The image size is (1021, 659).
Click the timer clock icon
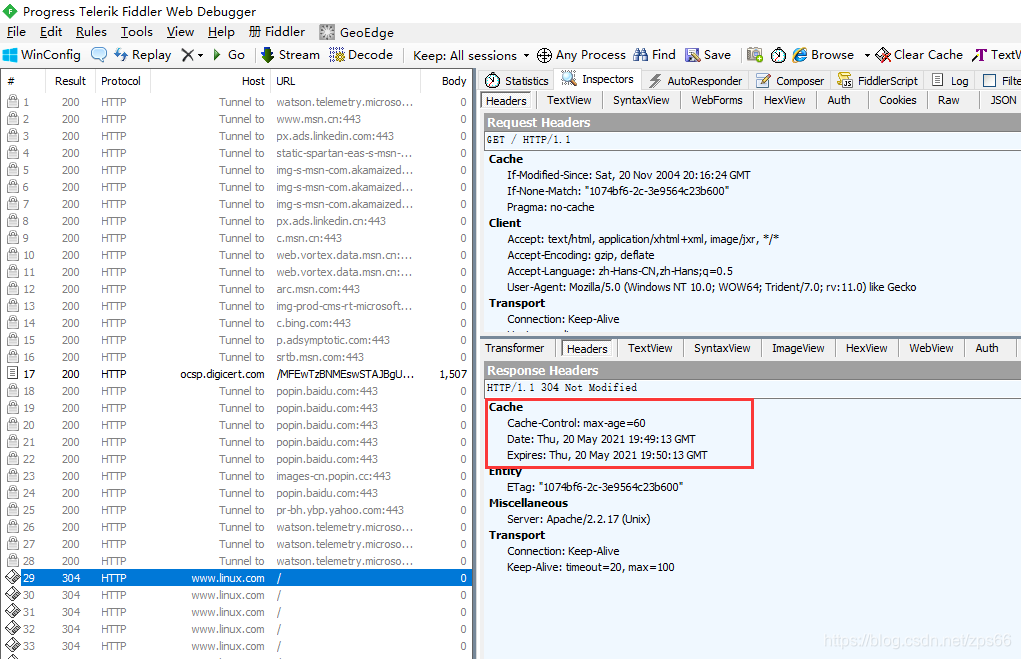[x=778, y=55]
